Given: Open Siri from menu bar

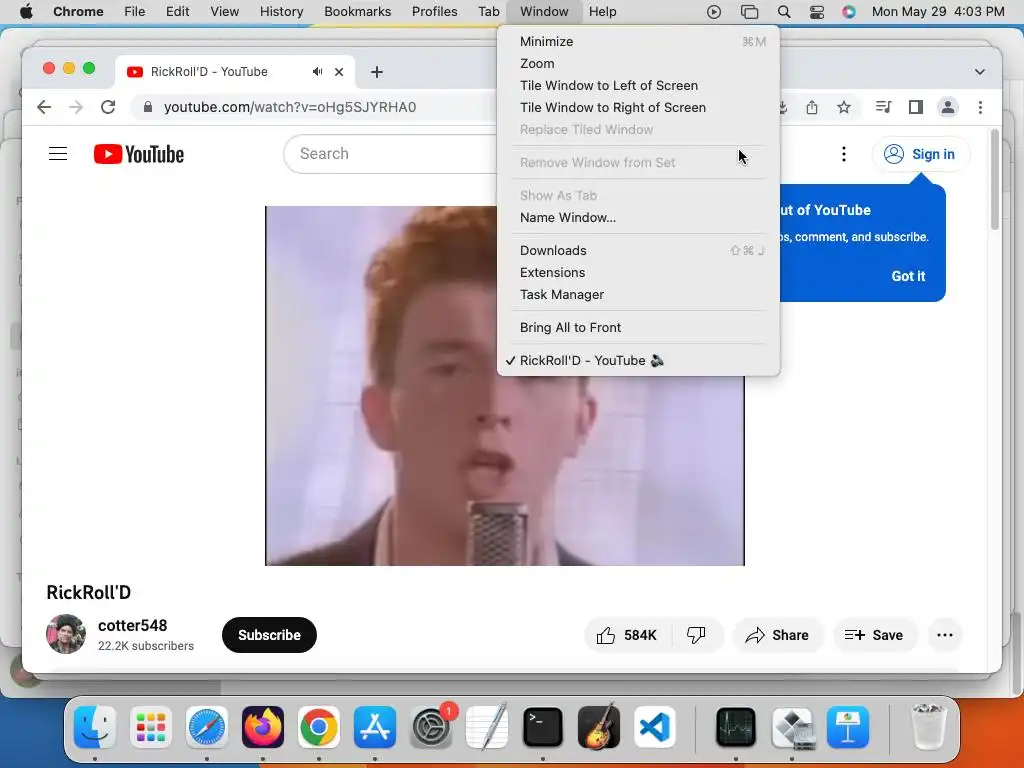Looking at the screenshot, I should 848,12.
